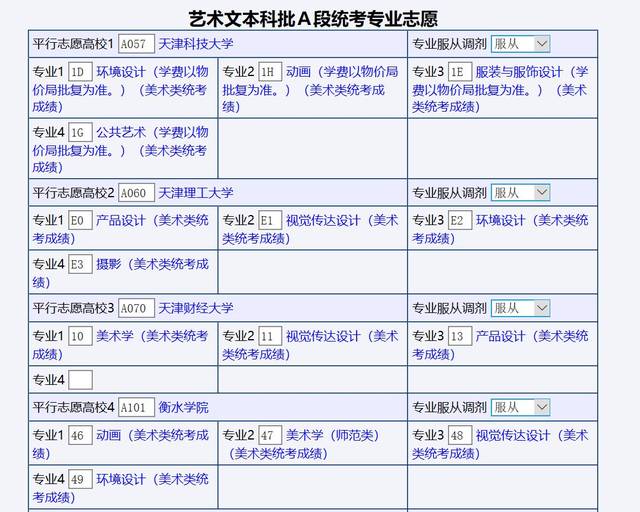Click major code field 49
Viewport: 640px width, 512px height.
pyautogui.click(x=80, y=479)
